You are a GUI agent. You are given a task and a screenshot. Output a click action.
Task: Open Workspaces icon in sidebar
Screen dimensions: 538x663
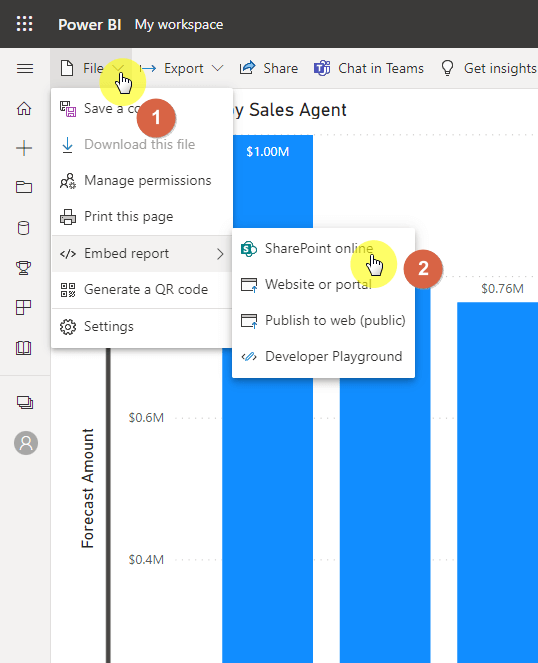pyautogui.click(x=25, y=402)
